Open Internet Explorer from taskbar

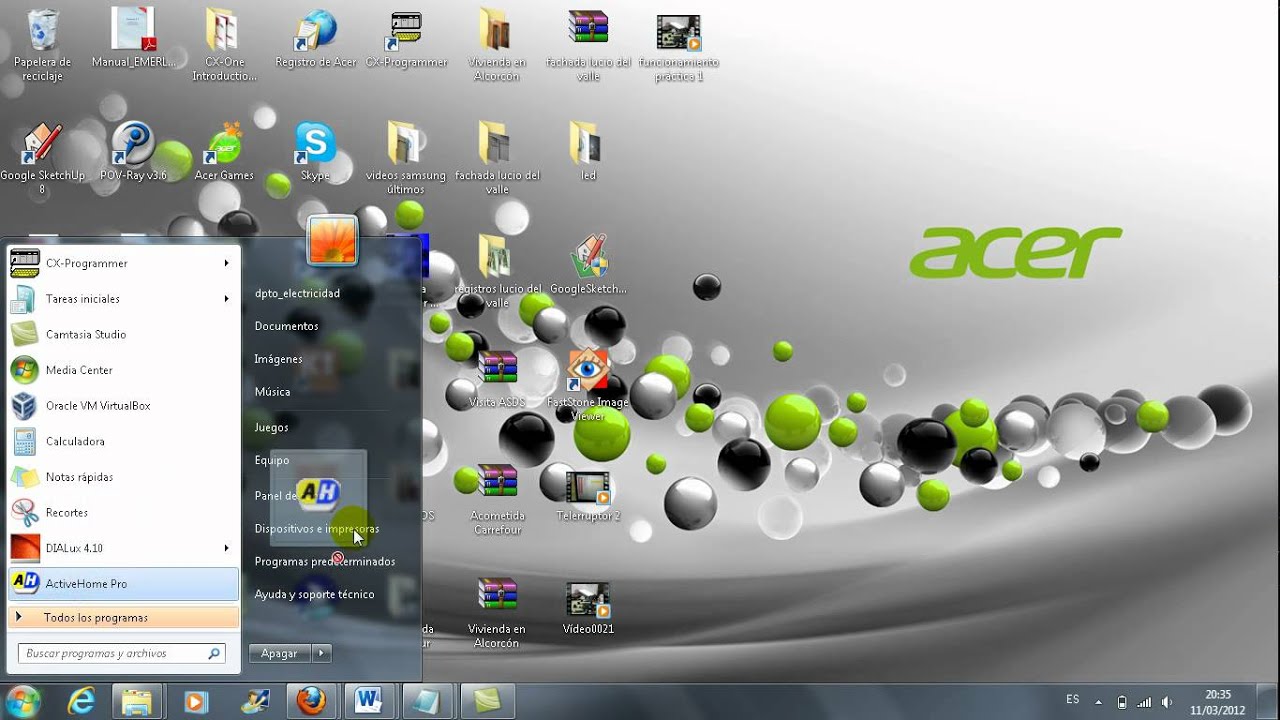click(x=81, y=702)
